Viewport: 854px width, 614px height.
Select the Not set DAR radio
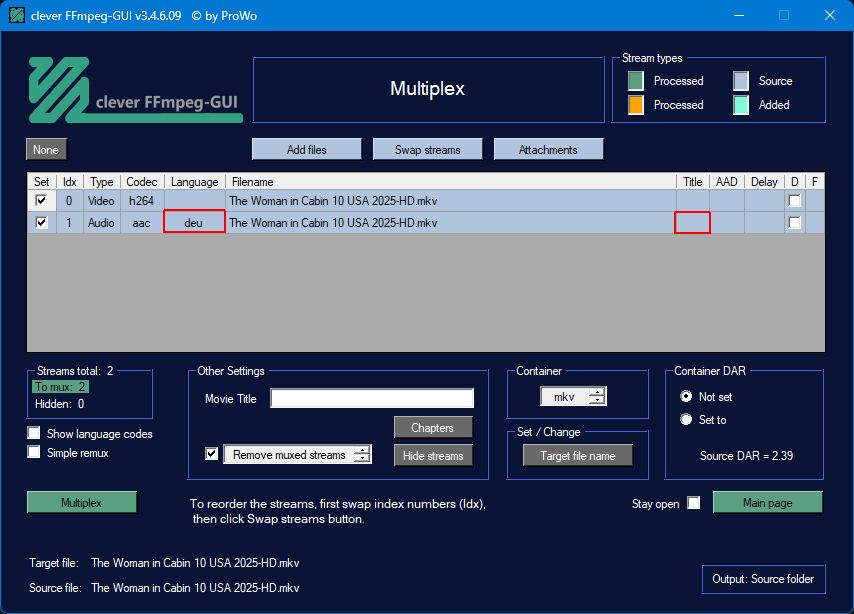point(686,396)
